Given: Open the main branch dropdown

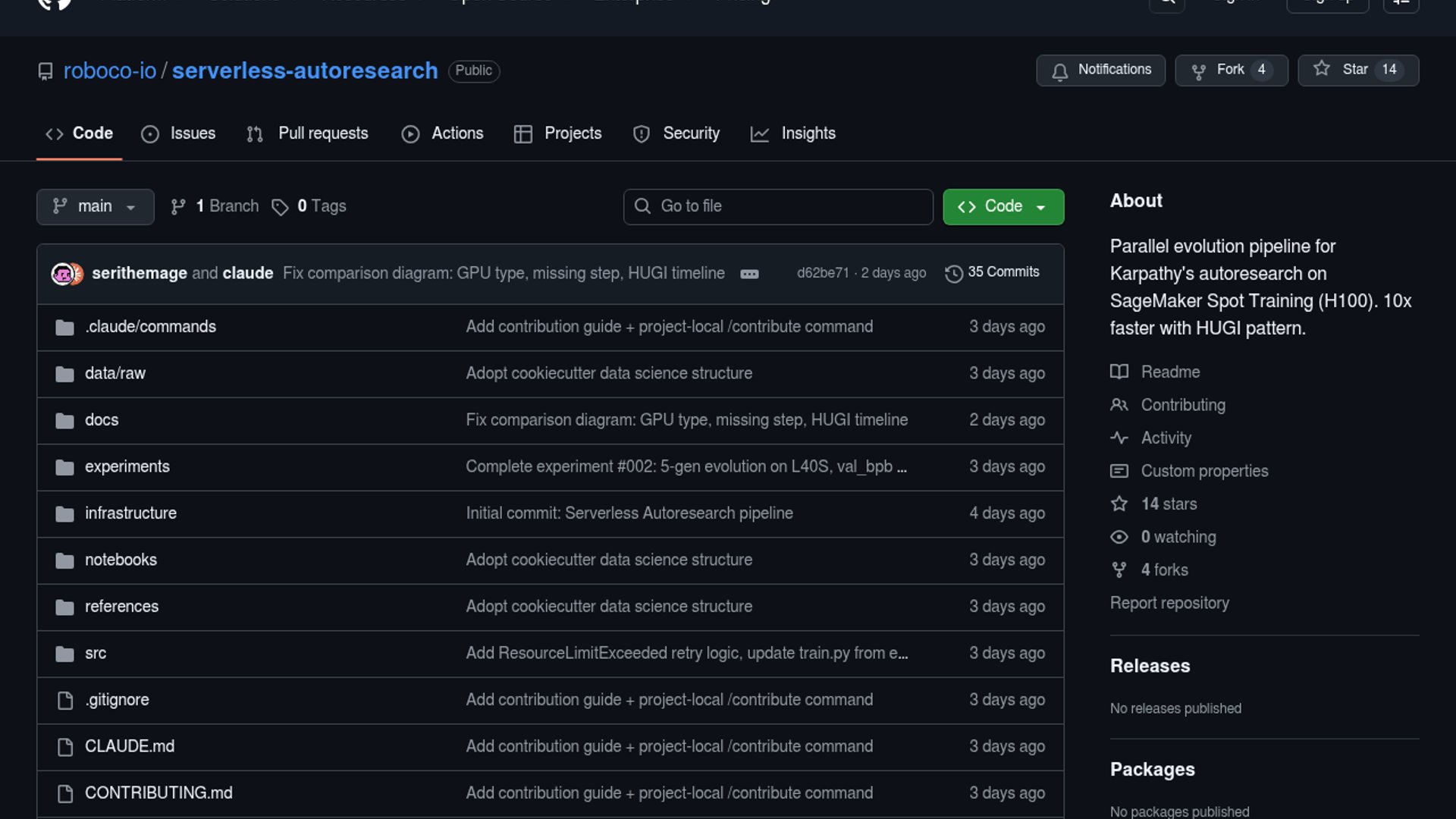Looking at the screenshot, I should click(95, 206).
